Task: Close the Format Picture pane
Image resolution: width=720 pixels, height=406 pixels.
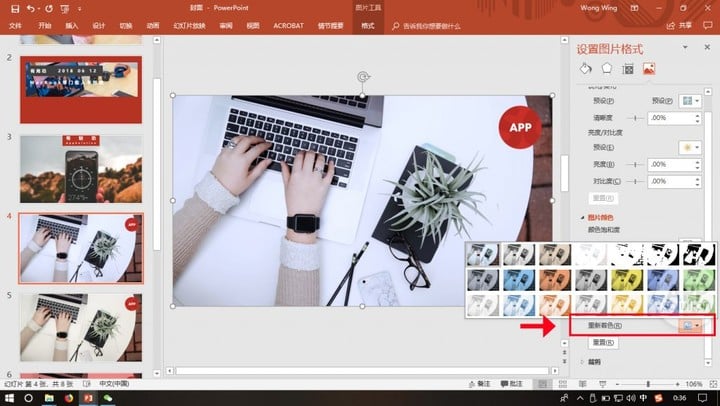Action: click(707, 47)
